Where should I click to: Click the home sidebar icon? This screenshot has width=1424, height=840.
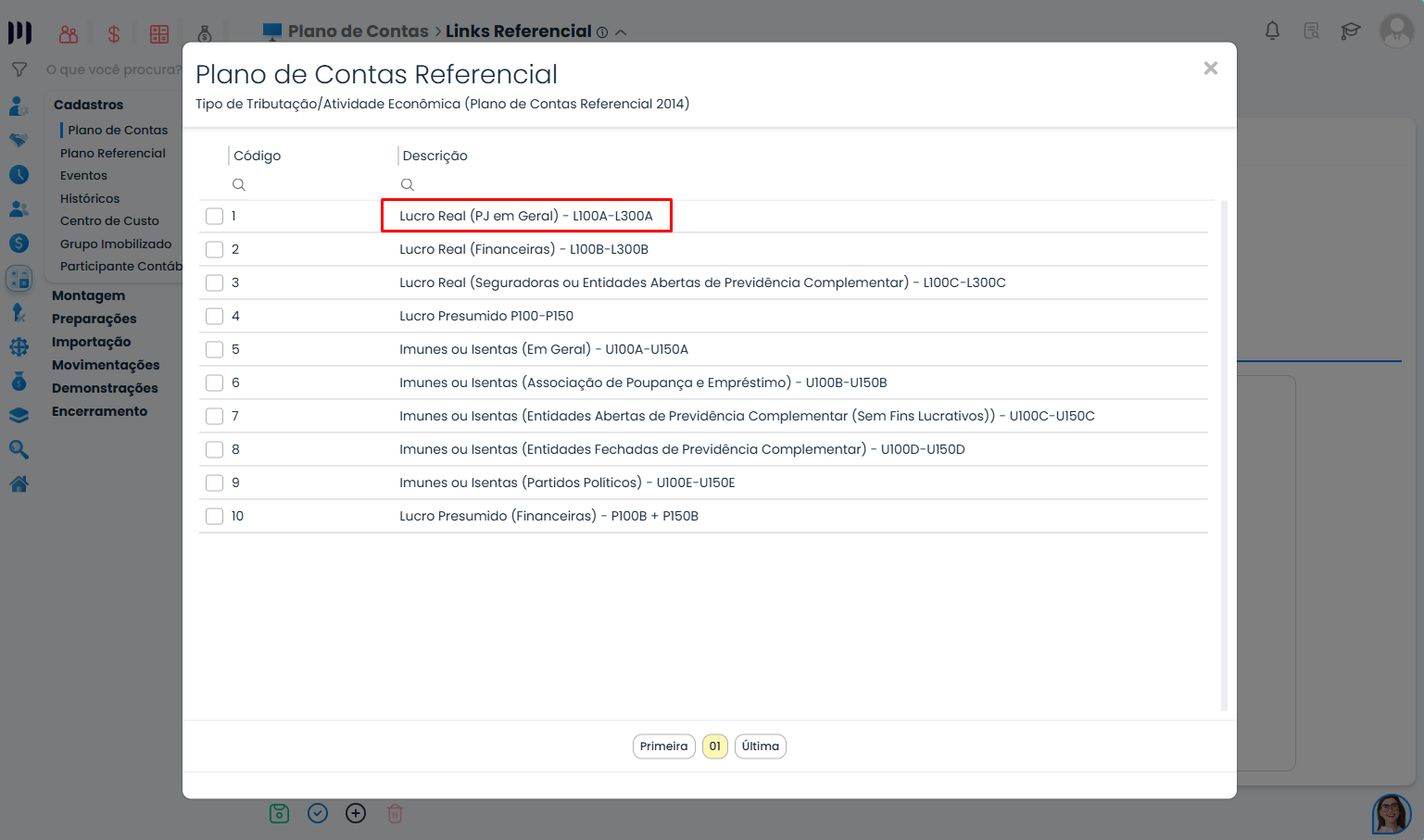[x=19, y=484]
